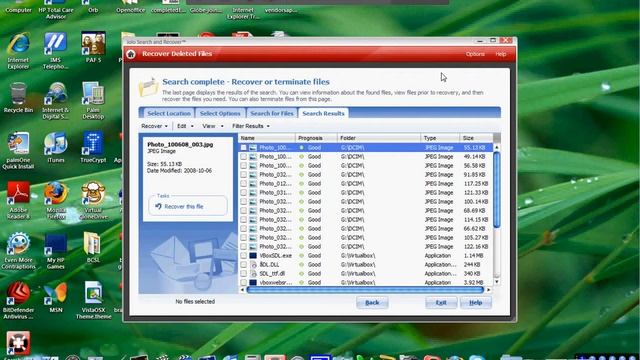Open the Recover dropdown menu

tap(154, 126)
